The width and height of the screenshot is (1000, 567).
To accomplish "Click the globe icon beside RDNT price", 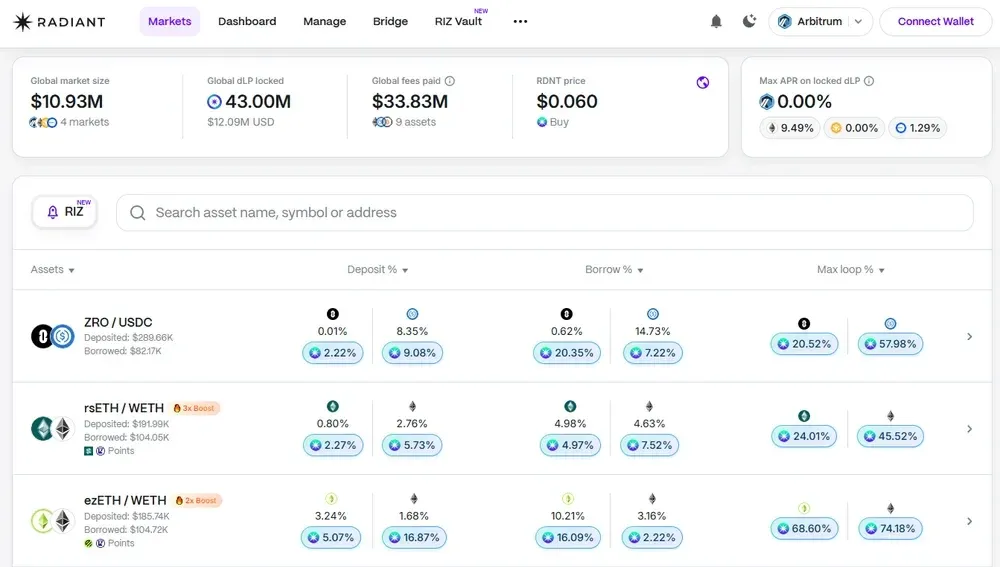I will point(703,82).
